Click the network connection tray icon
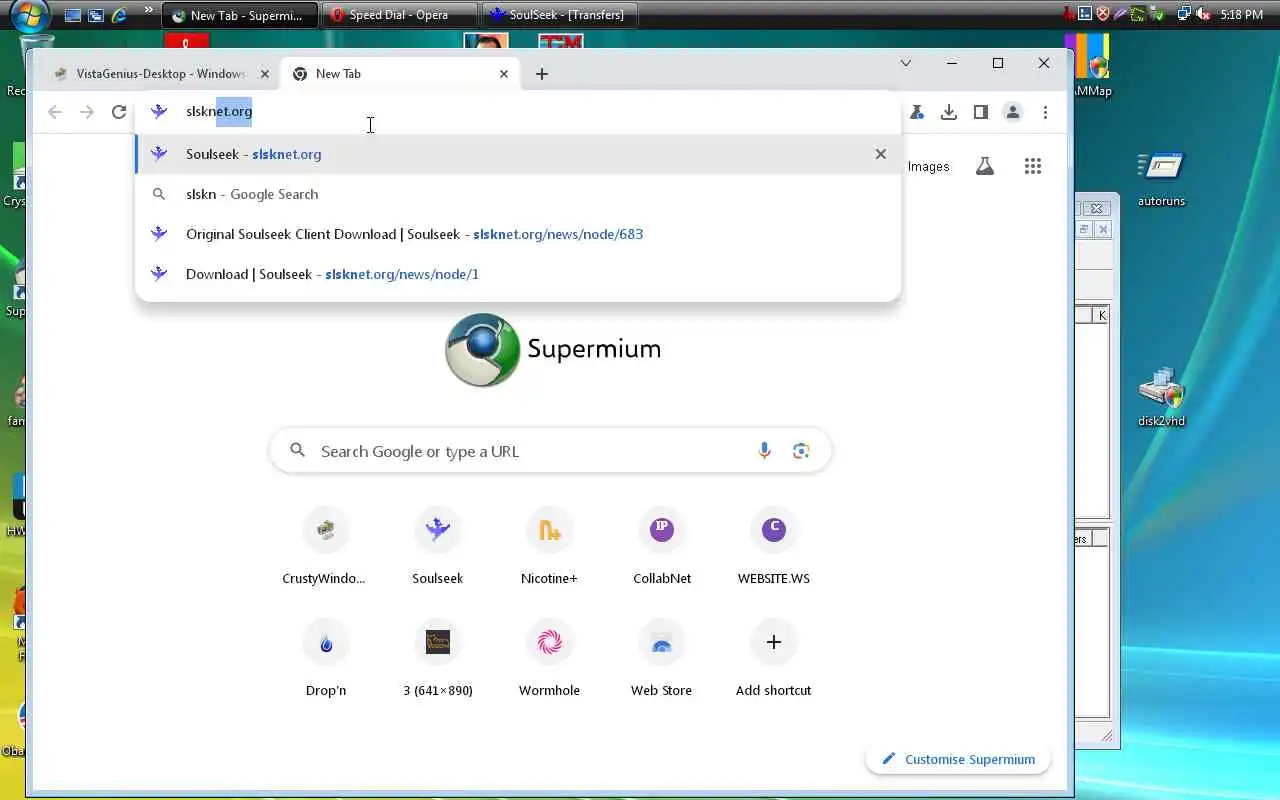This screenshot has width=1280, height=800. [x=1184, y=14]
